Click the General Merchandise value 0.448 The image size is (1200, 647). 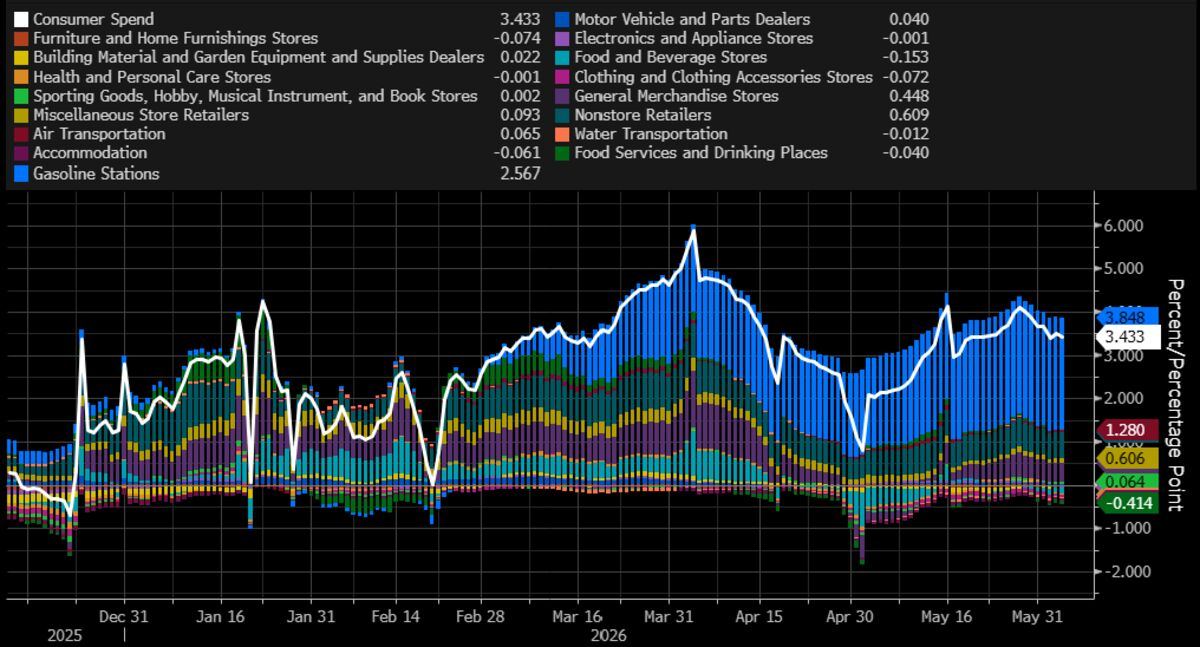click(x=908, y=96)
